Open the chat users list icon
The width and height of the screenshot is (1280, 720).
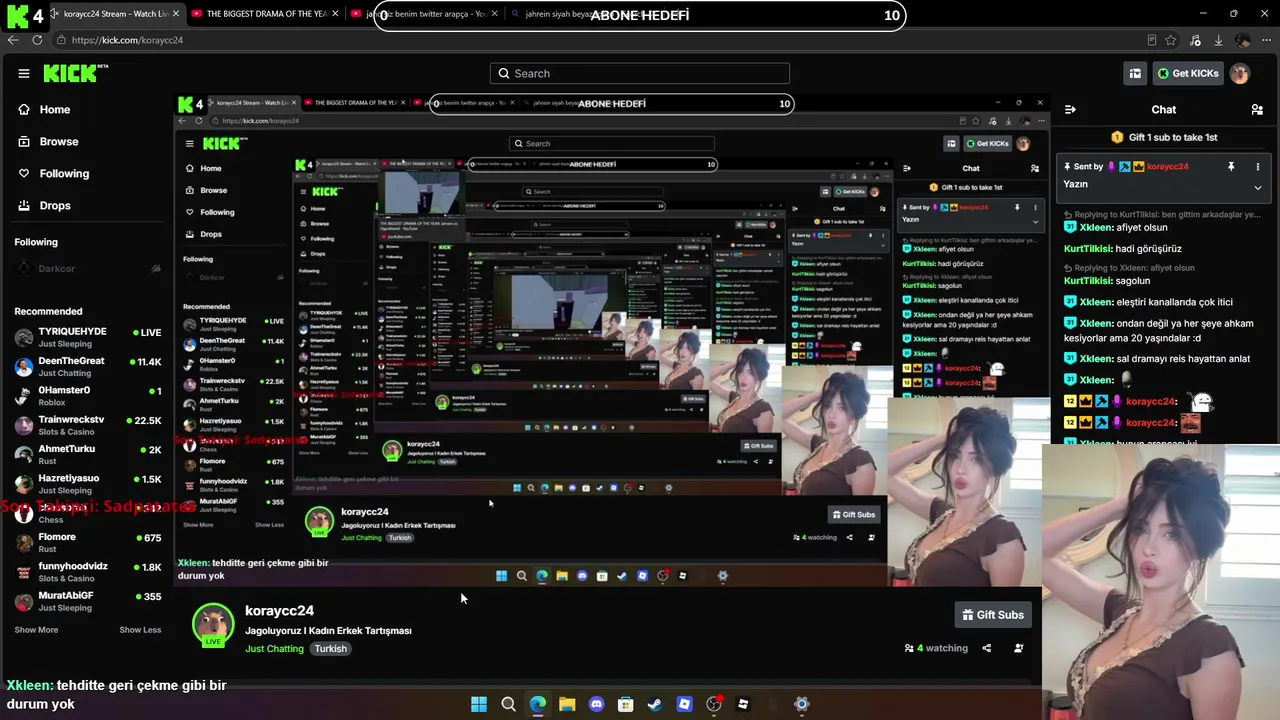tap(1257, 110)
